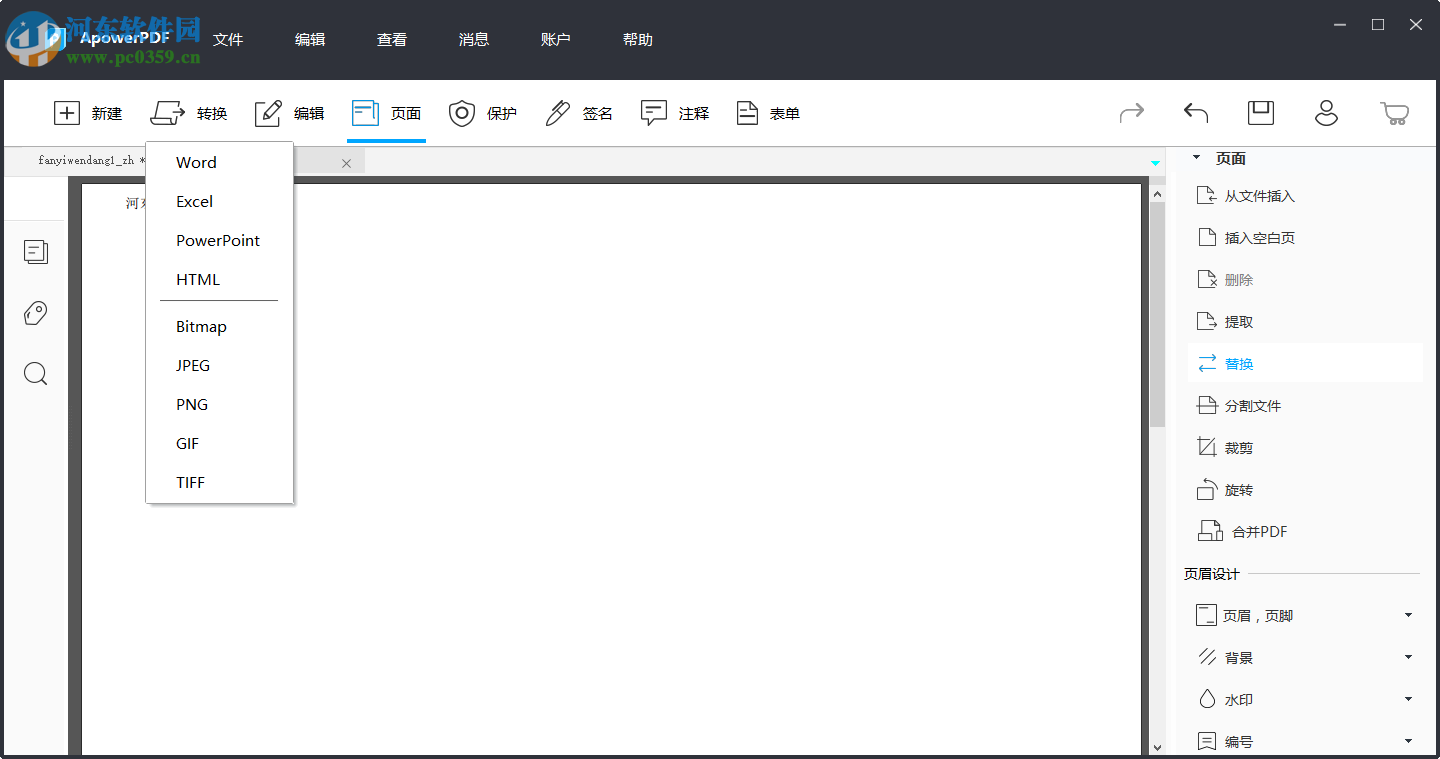This screenshot has height=759, width=1440.
Task: Open the 保护 (Protect) tools
Action: pyautogui.click(x=483, y=113)
